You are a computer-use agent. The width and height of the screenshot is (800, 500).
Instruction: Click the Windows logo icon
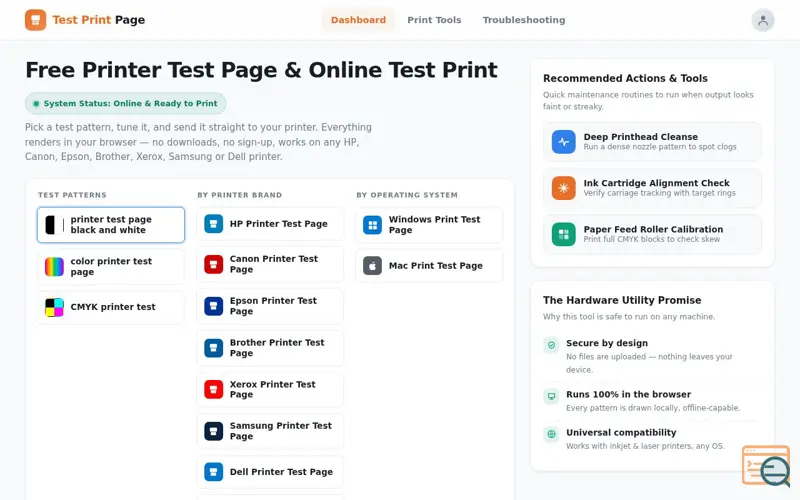(x=372, y=225)
